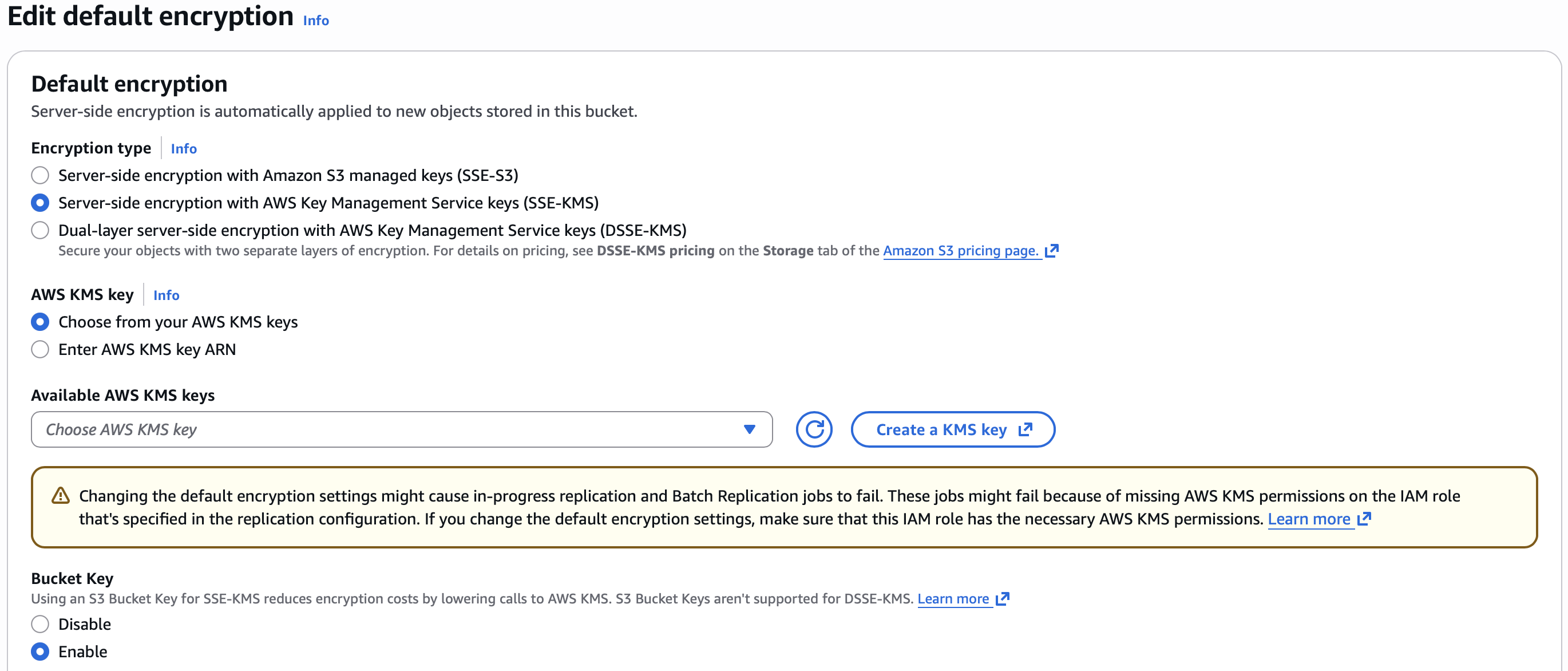
Task: Enable the Bucket Key option
Action: pos(40,652)
